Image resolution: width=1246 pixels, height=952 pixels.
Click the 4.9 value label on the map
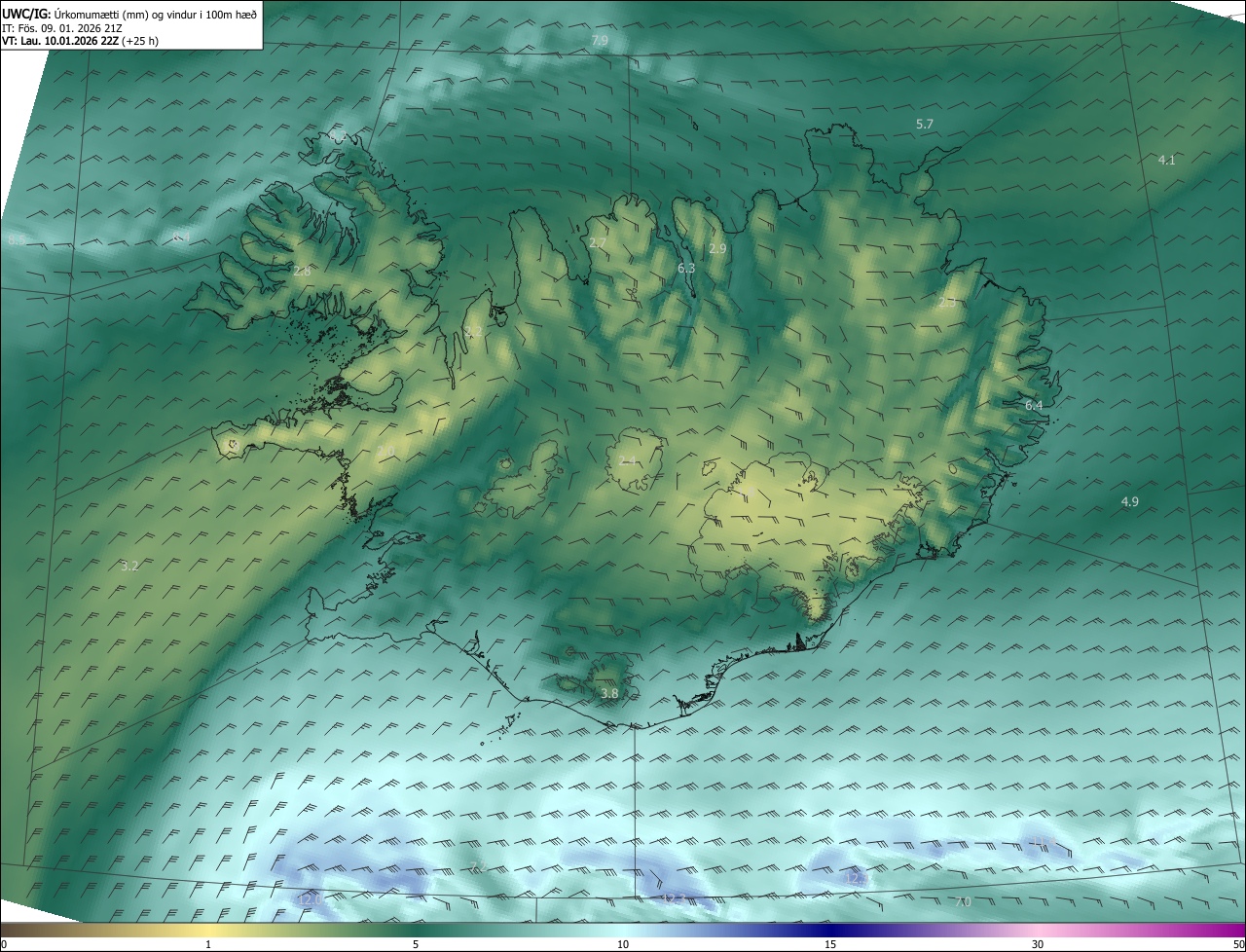[1129, 501]
